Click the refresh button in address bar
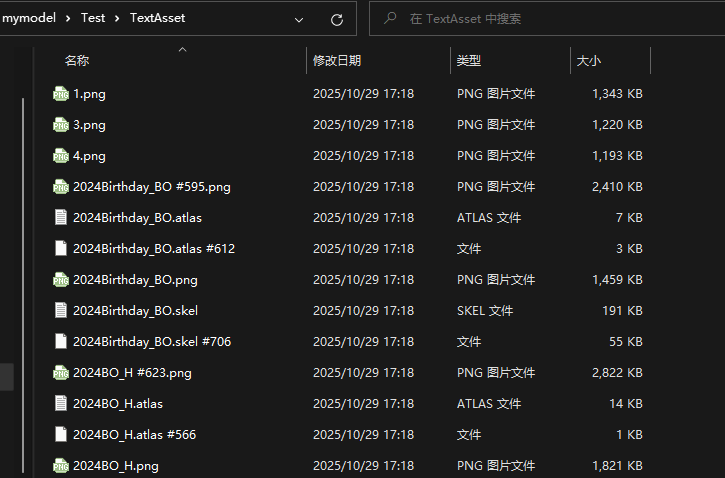Viewport: 725px width, 478px height. pos(336,19)
